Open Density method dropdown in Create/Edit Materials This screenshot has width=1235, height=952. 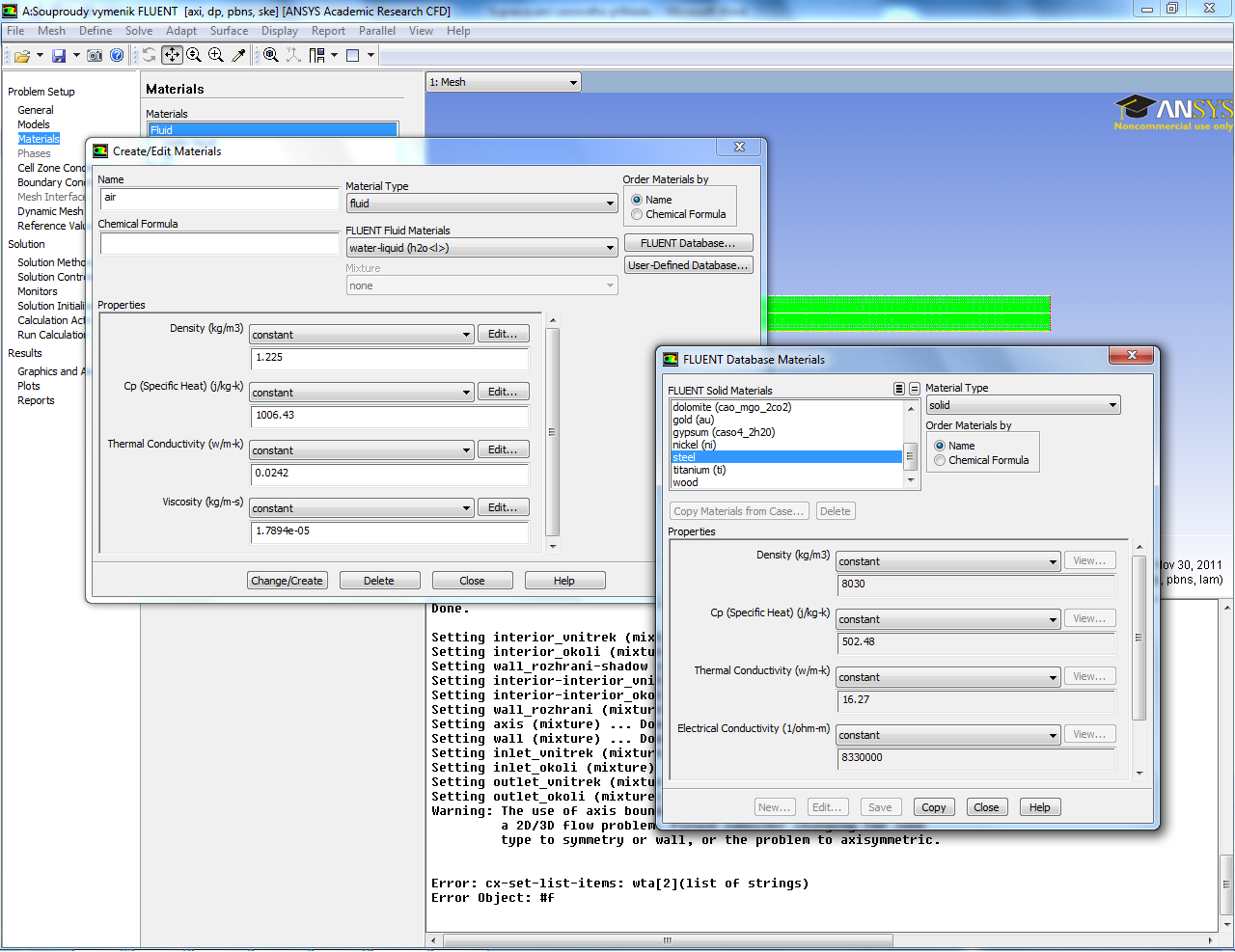(362, 335)
